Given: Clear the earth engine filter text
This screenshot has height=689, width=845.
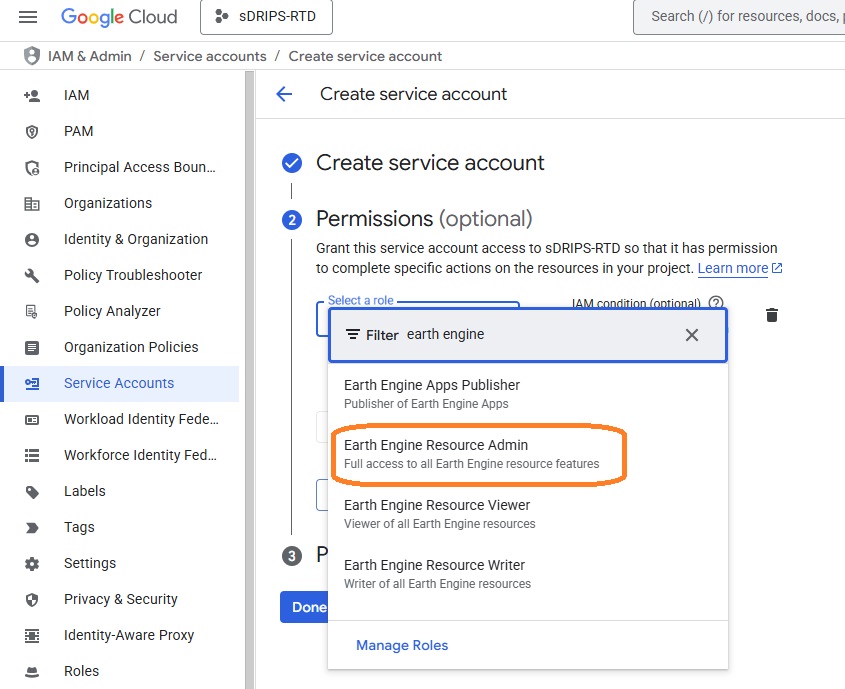Looking at the screenshot, I should [x=691, y=335].
